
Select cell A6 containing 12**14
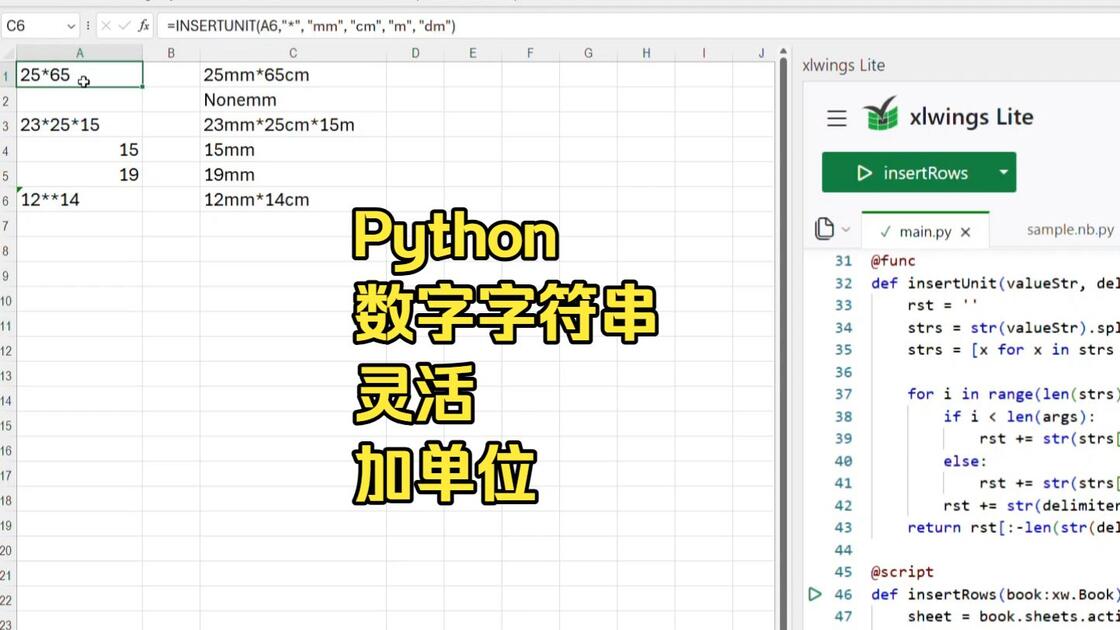click(79, 200)
